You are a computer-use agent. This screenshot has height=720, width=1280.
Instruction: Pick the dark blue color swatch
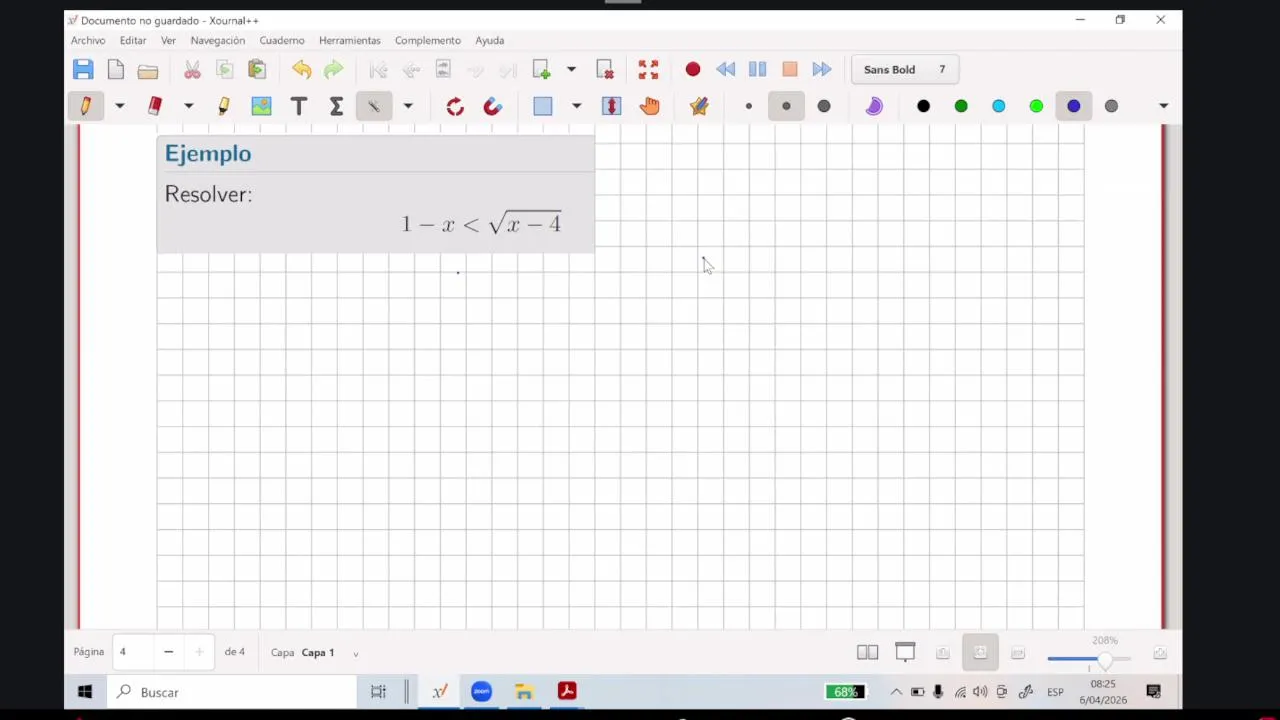click(x=1074, y=106)
